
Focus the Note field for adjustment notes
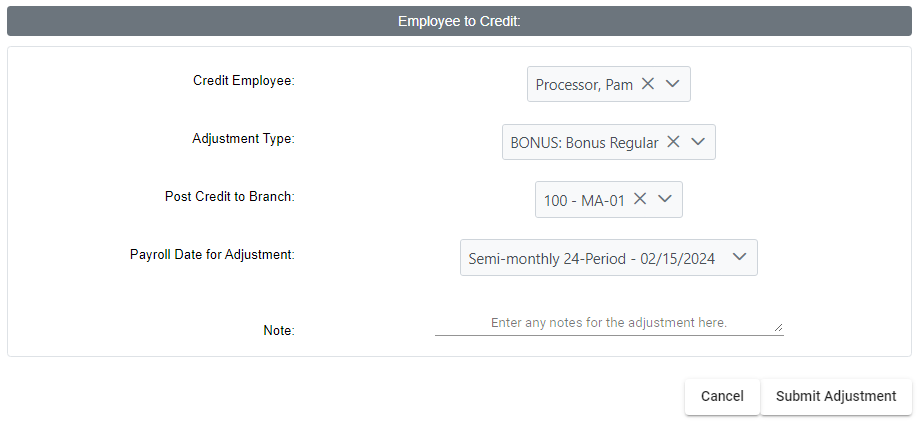click(609, 323)
